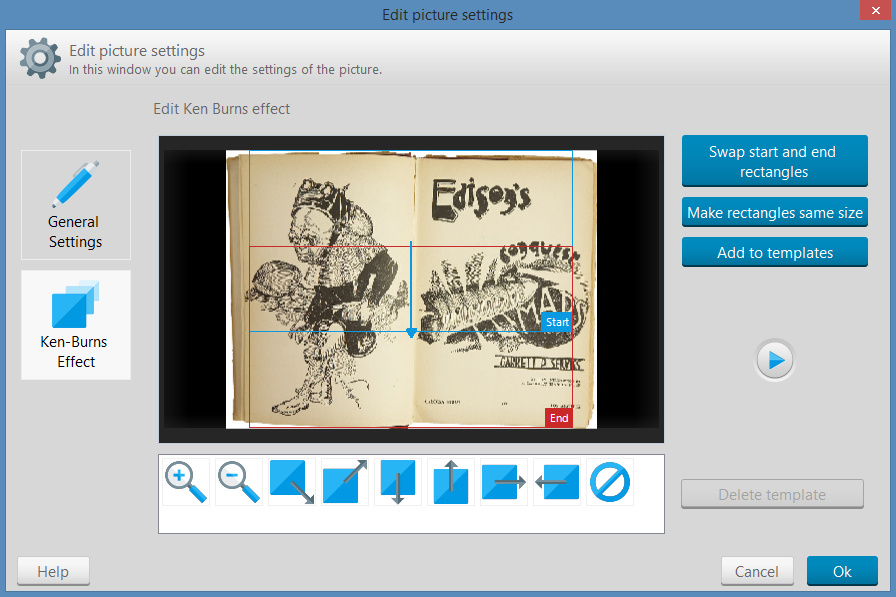Apply the pan left template
This screenshot has width=896, height=597.
557,482
